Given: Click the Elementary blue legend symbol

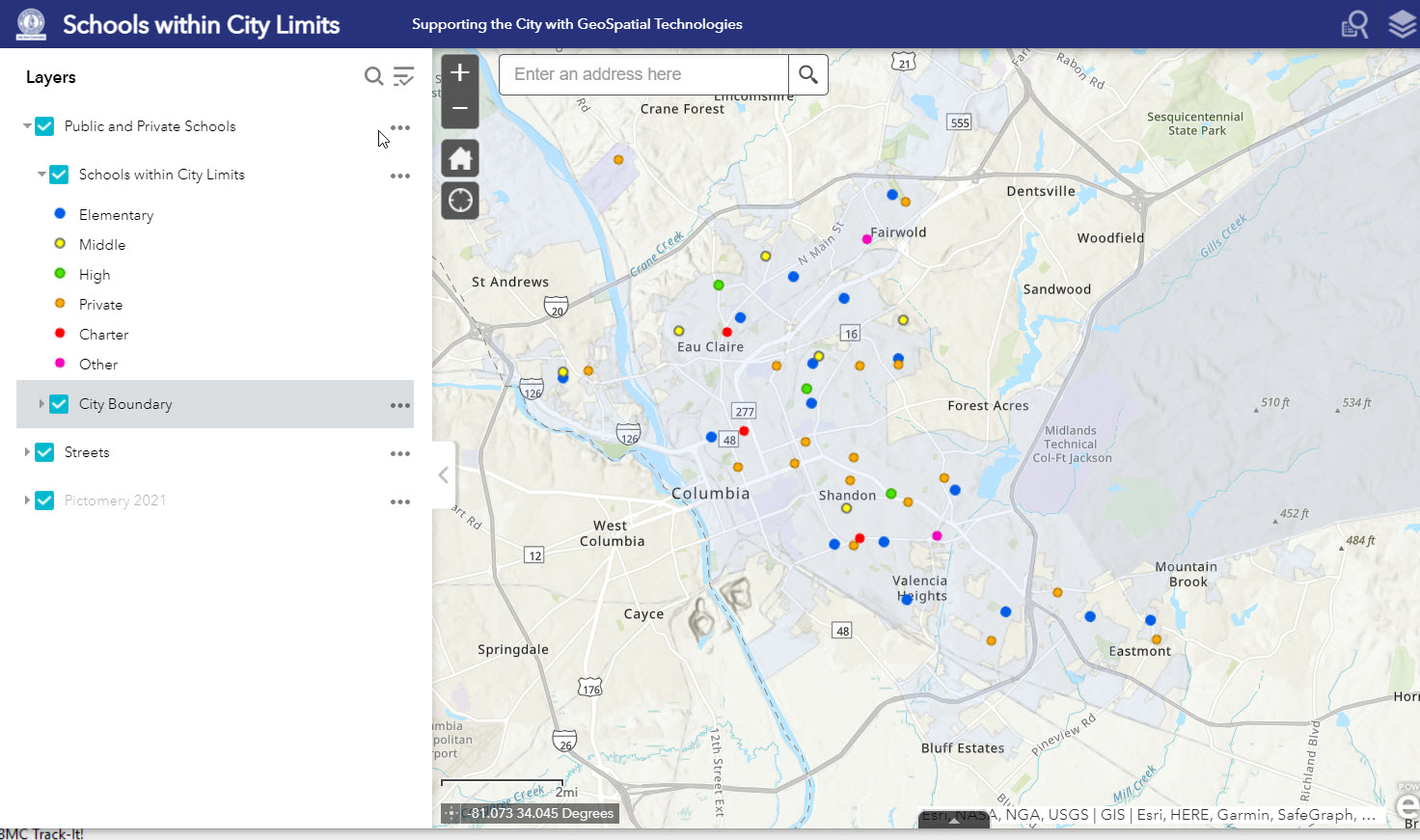Looking at the screenshot, I should (x=60, y=214).
